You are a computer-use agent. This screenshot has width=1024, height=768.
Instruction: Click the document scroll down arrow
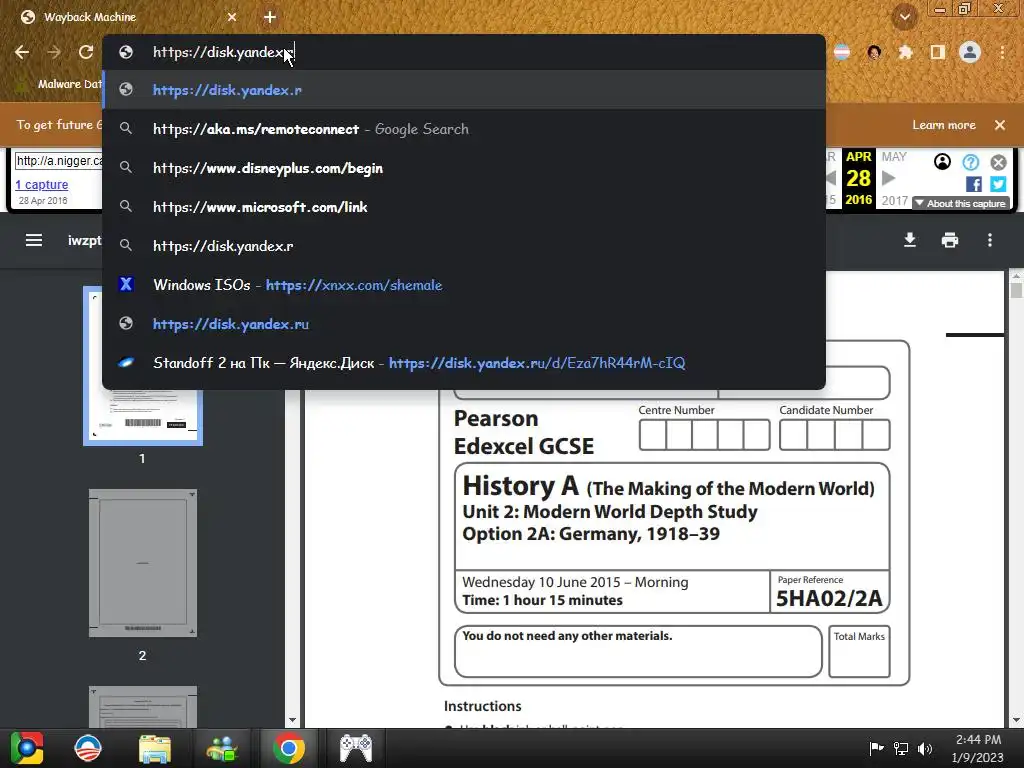click(1016, 720)
